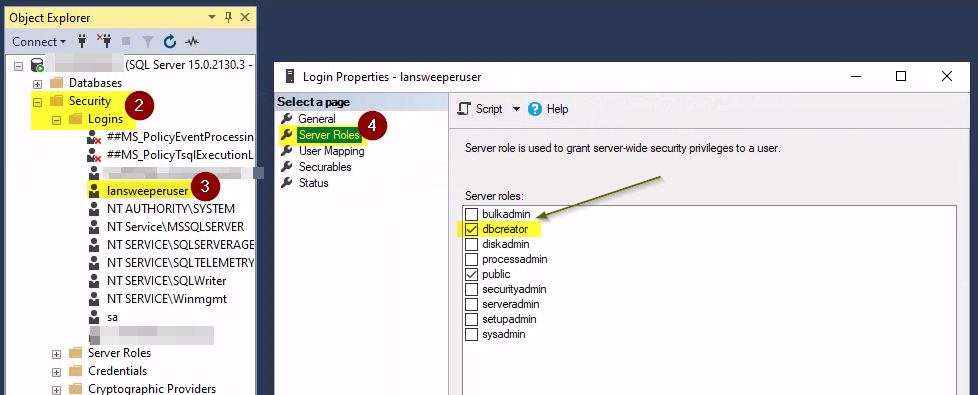978x395 pixels.
Task: Click the Login Properties title bar icon
Action: tap(289, 77)
